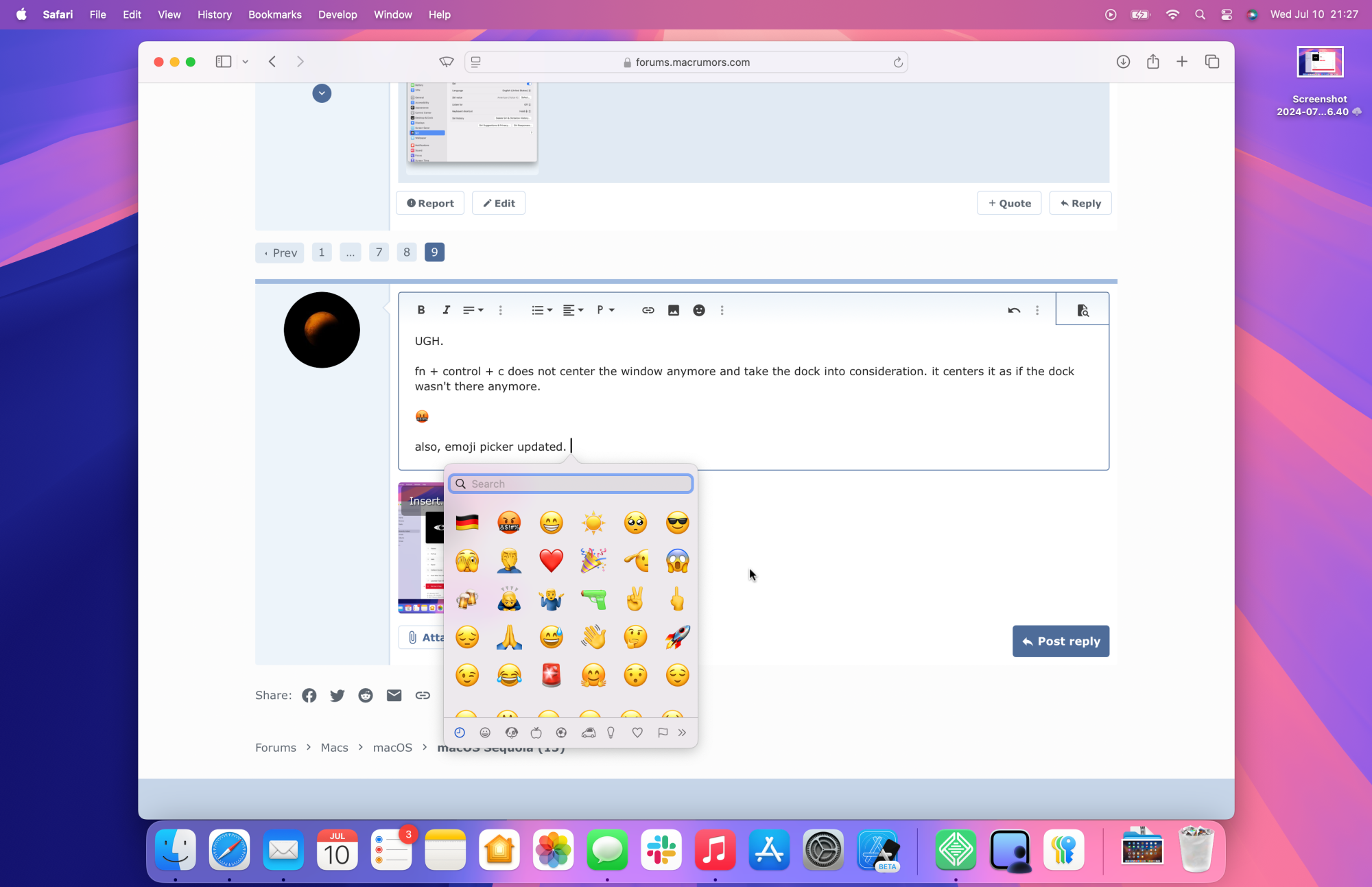Screen dimensions: 1372x887
Task: Open the paragraph format dropdown
Action: coord(605,310)
